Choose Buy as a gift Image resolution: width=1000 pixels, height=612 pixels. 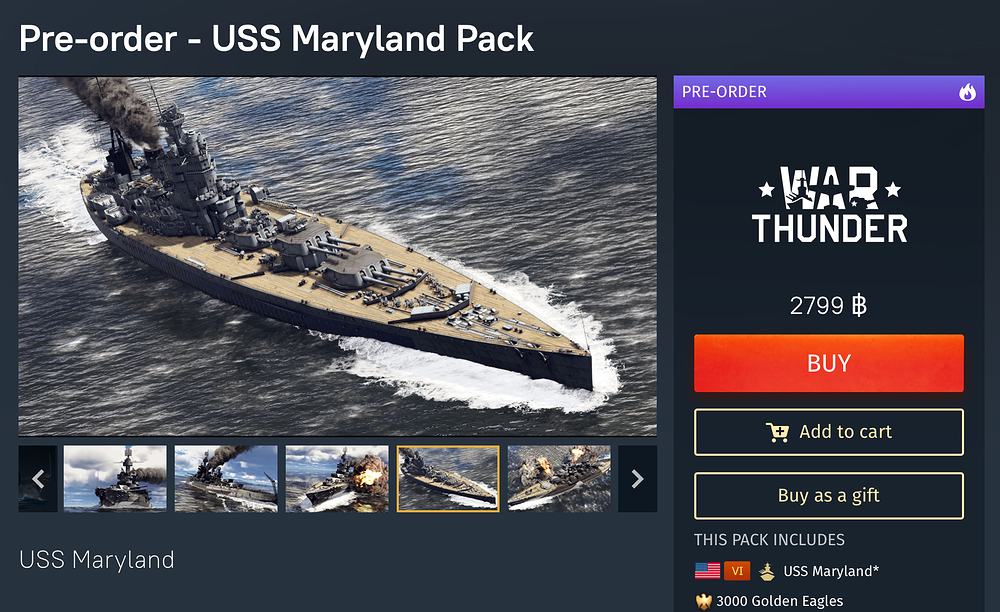(828, 495)
